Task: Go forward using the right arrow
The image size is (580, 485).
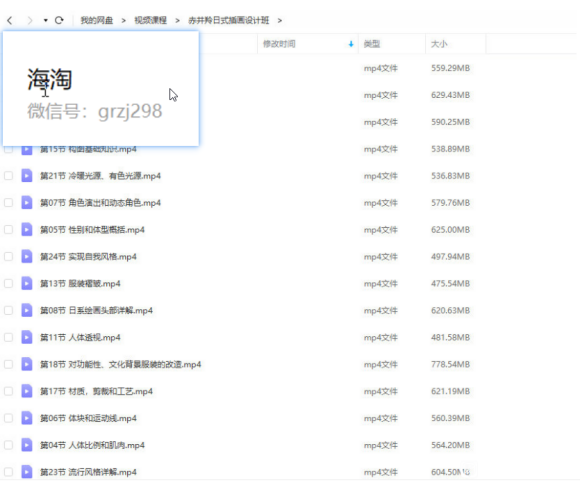Action: pyautogui.click(x=30, y=20)
